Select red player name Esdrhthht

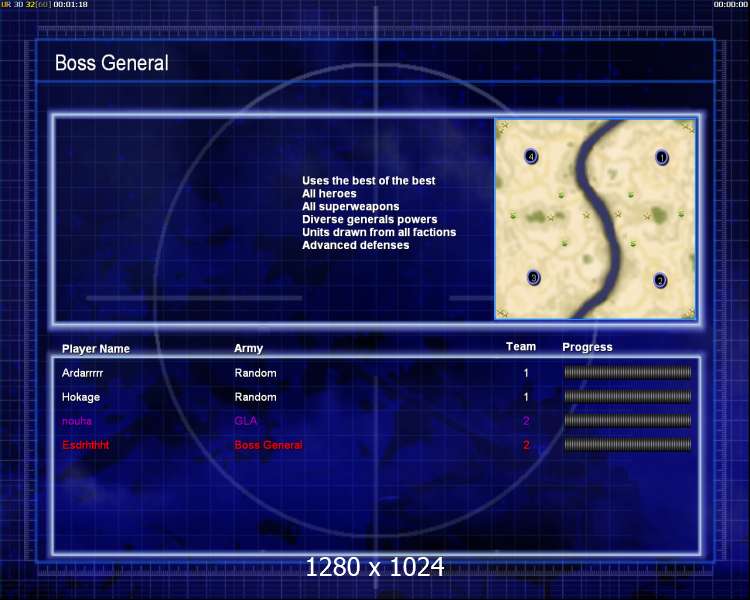click(x=86, y=445)
